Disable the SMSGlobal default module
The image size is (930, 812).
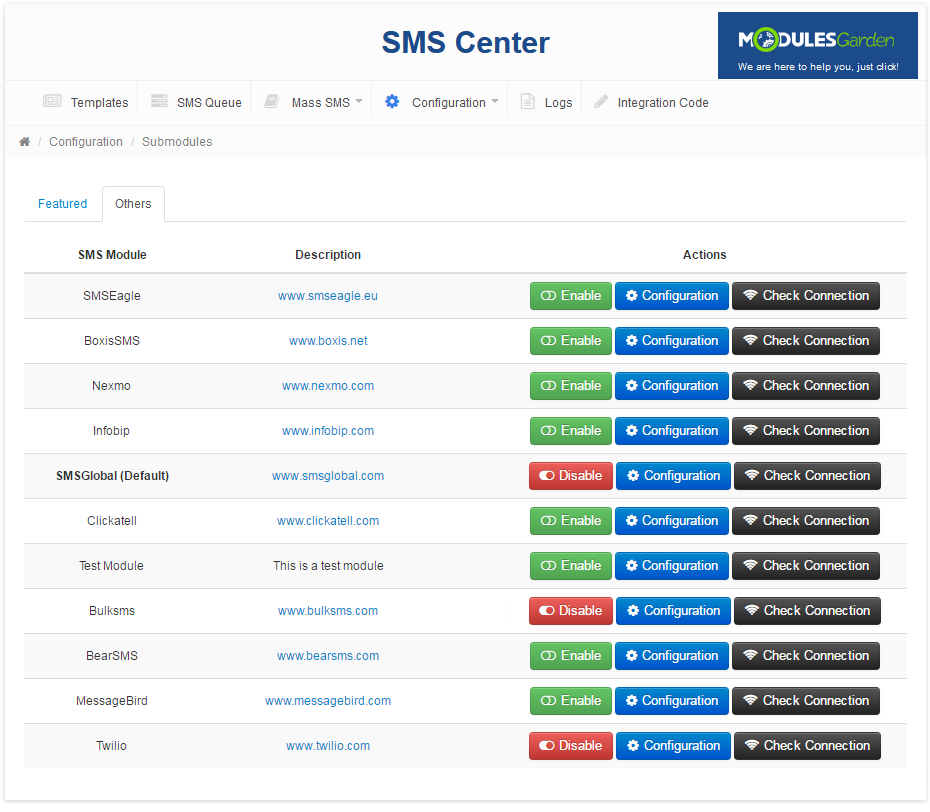click(571, 476)
